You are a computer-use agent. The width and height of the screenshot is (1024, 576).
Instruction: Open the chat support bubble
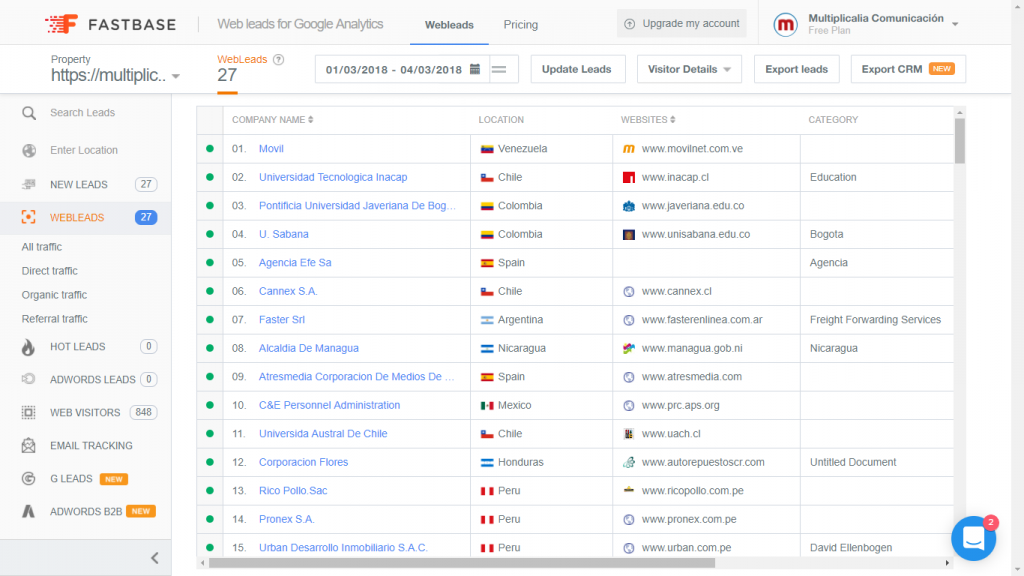pyautogui.click(x=973, y=538)
